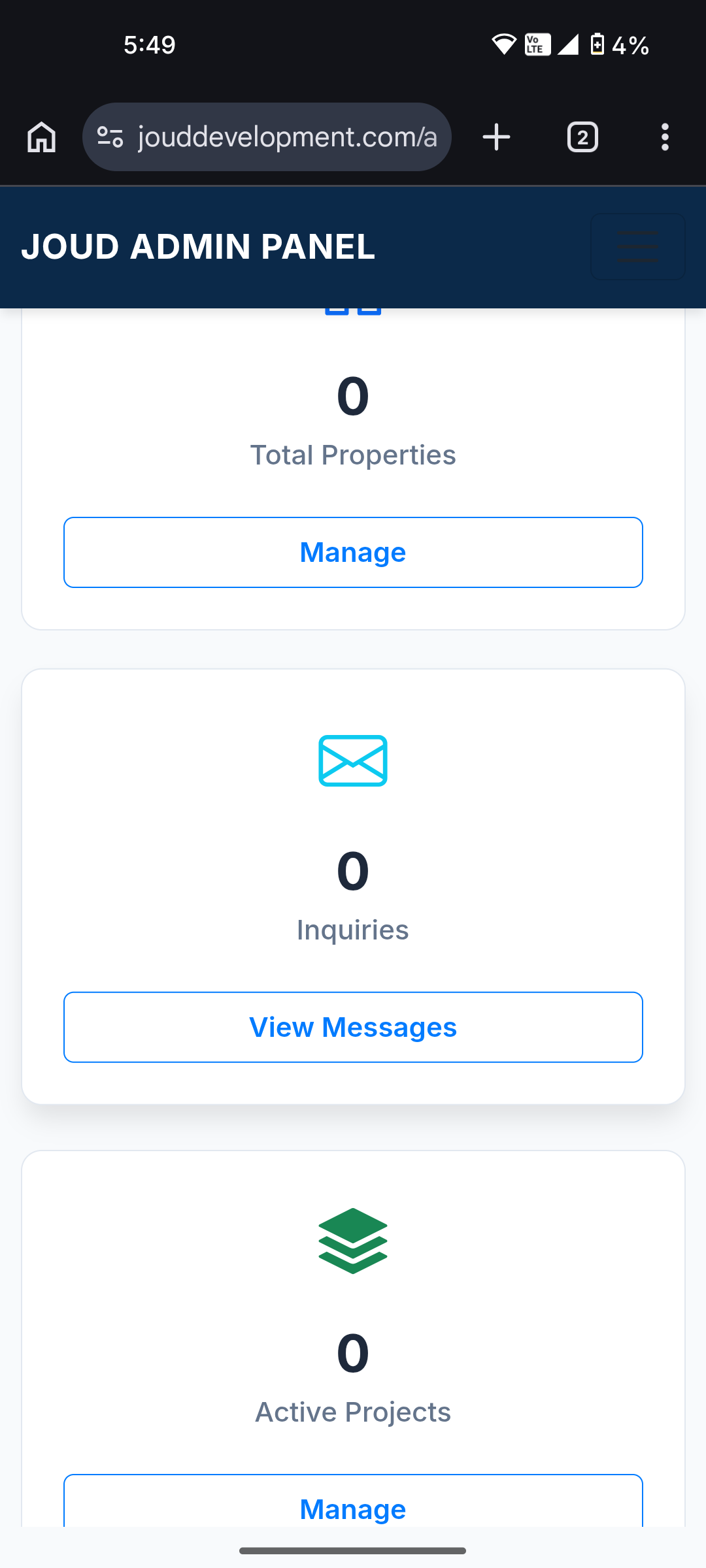The height and width of the screenshot is (1568, 706).
Task: Open site info icon in address bar
Action: tap(110, 137)
